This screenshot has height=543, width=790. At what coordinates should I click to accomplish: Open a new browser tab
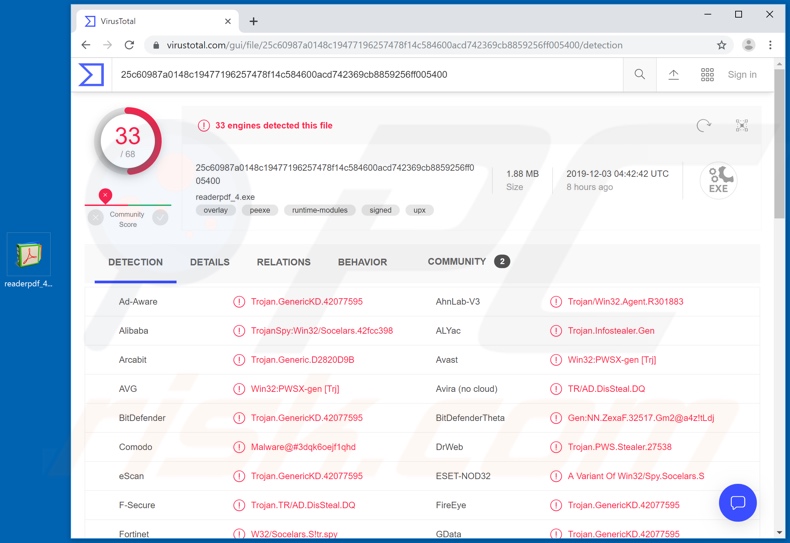pyautogui.click(x=253, y=21)
